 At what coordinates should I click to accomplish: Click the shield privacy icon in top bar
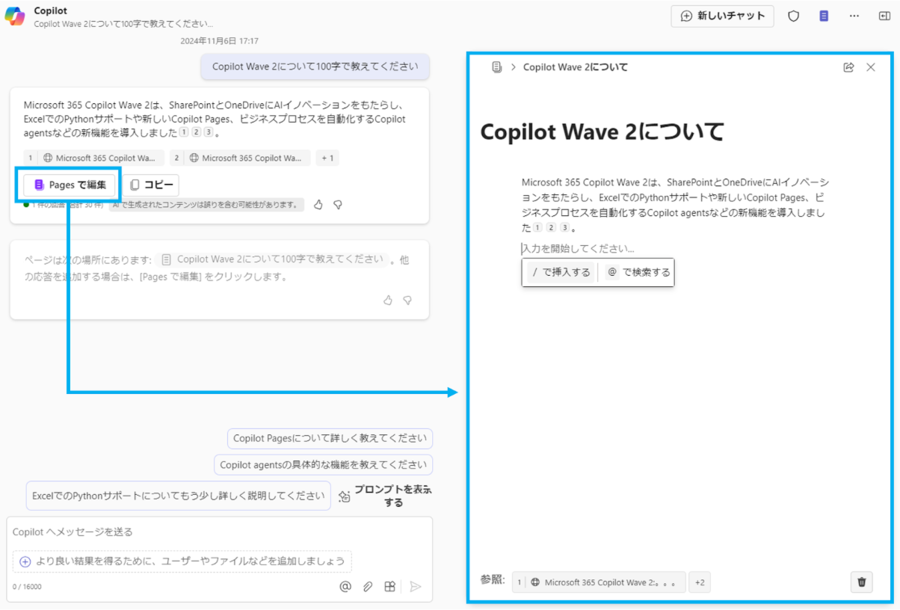click(x=793, y=15)
